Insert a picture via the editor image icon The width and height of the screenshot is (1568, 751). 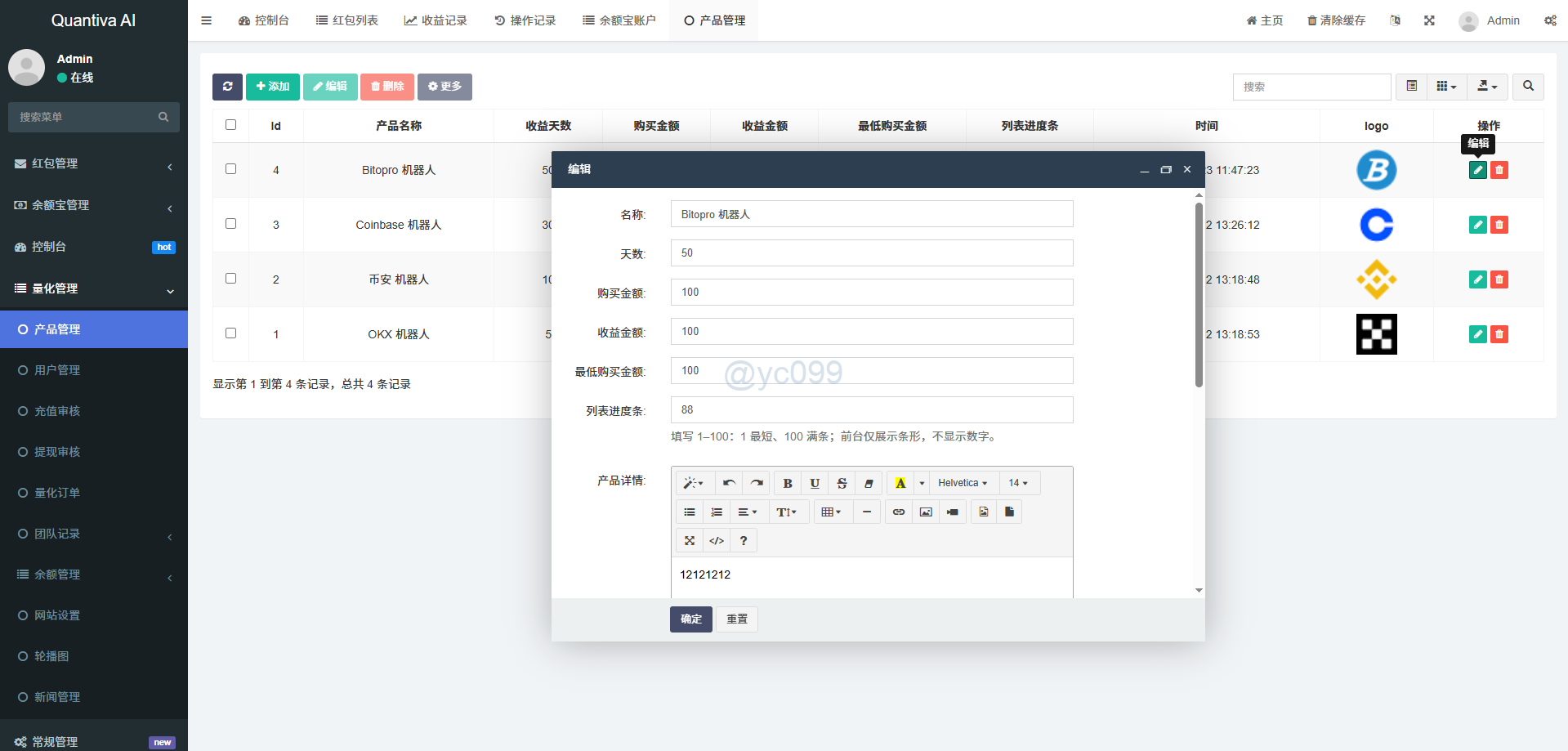[926, 512]
